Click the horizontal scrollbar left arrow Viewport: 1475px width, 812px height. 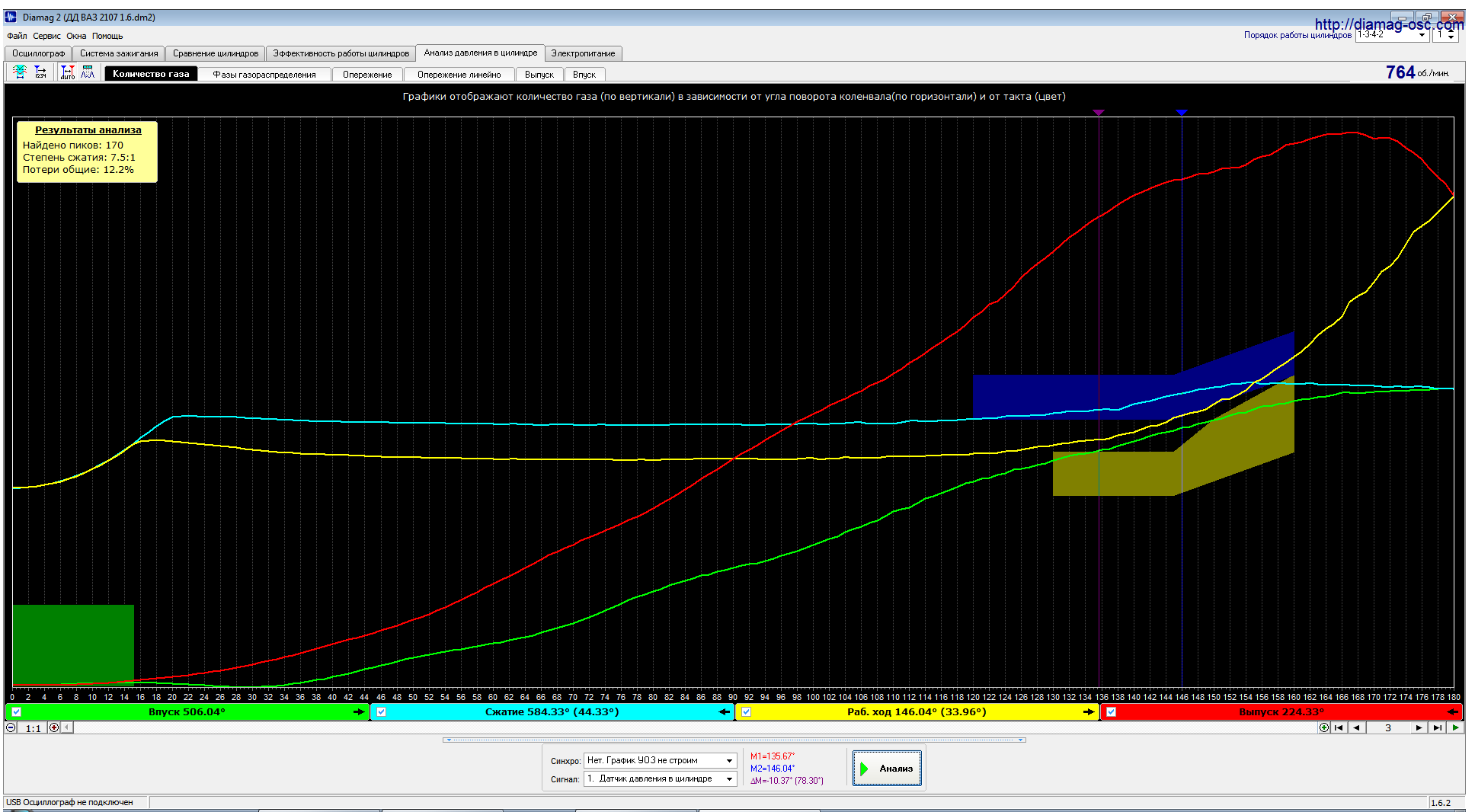pos(67,727)
